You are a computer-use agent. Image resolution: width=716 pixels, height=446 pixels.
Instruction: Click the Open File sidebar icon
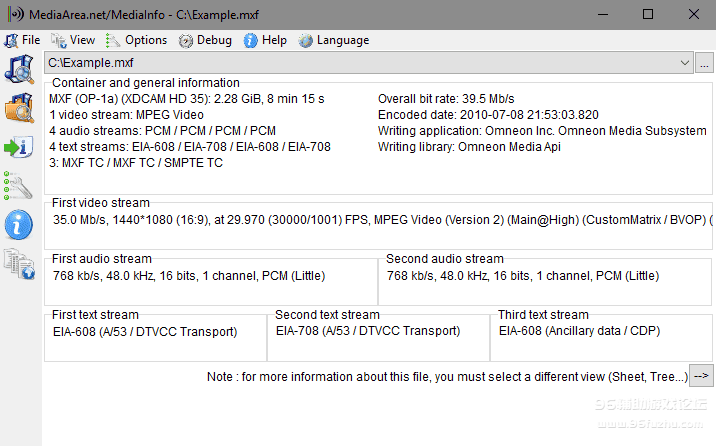point(20,70)
